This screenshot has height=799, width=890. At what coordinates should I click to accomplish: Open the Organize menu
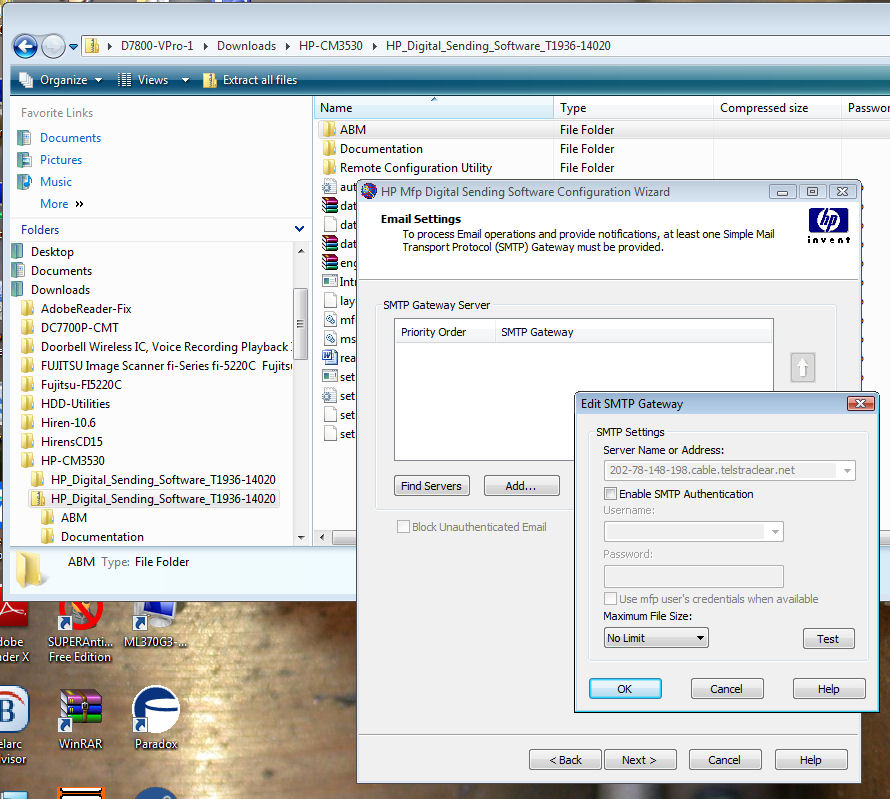62,80
